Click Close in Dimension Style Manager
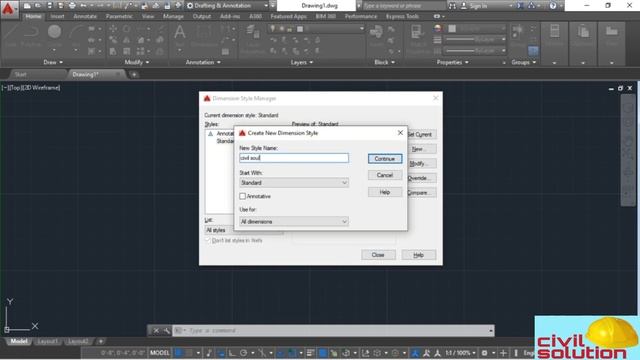Screen dimensions: 640x360 378,255
